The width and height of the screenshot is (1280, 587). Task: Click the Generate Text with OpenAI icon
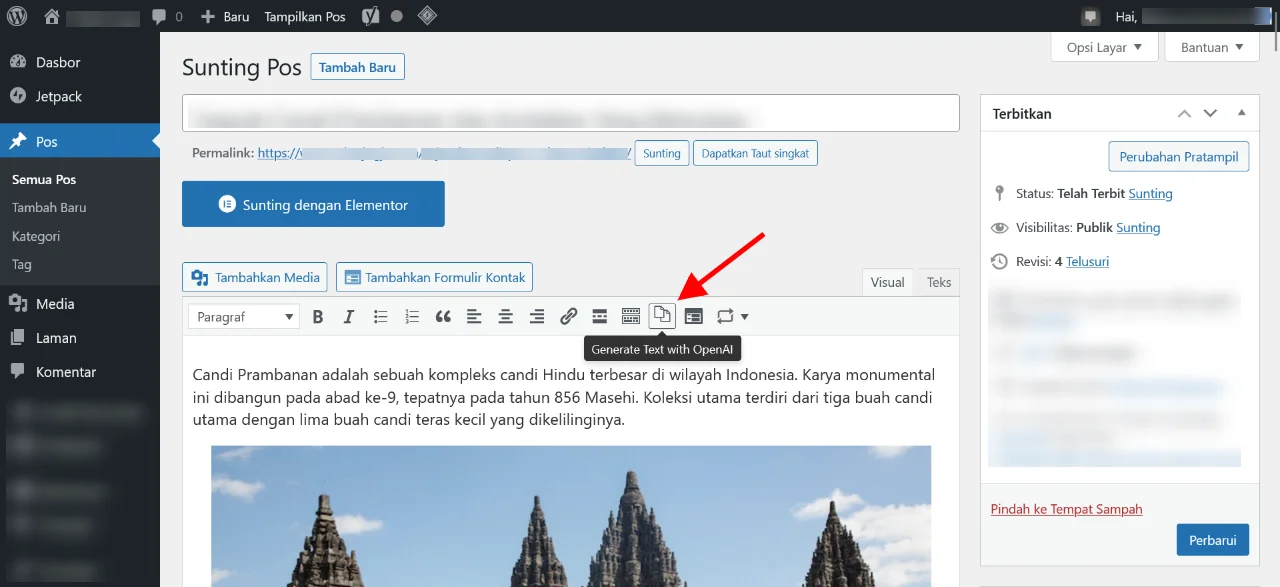point(662,316)
